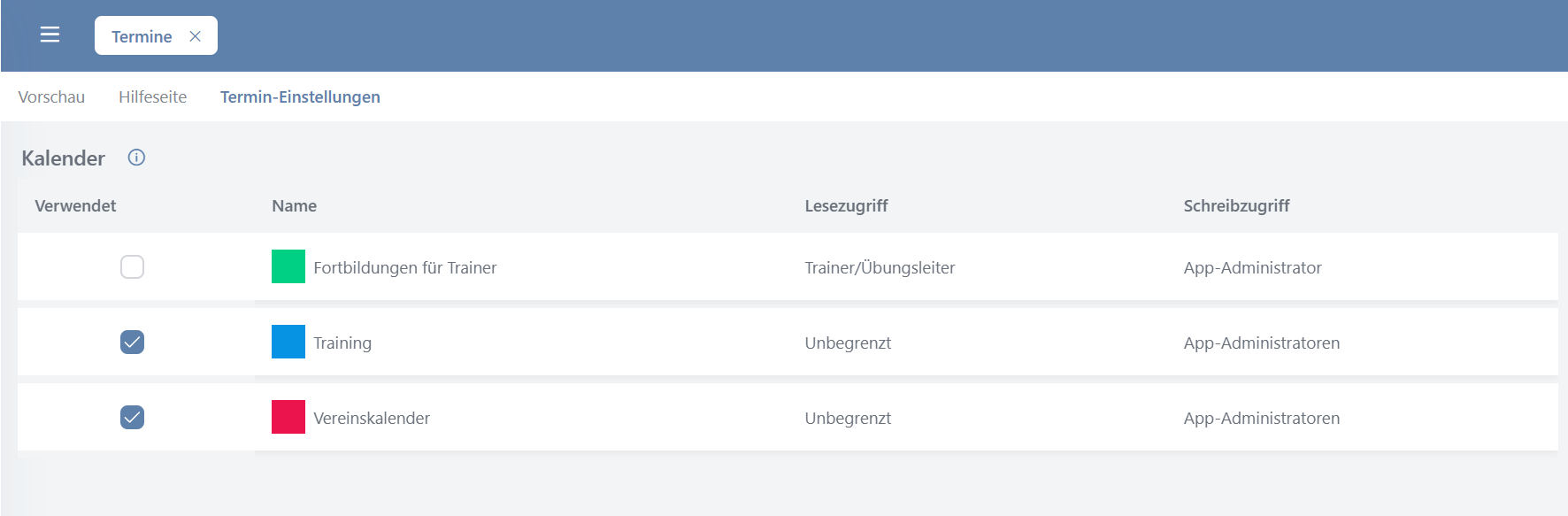Viewport: 1568px width, 516px height.
Task: Close the Termine tab with X icon
Action: pos(196,36)
